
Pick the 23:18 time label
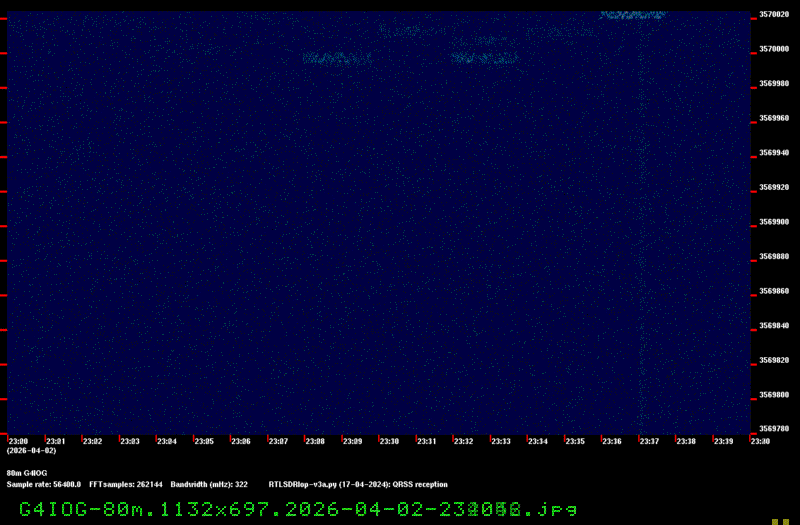tap(686, 441)
